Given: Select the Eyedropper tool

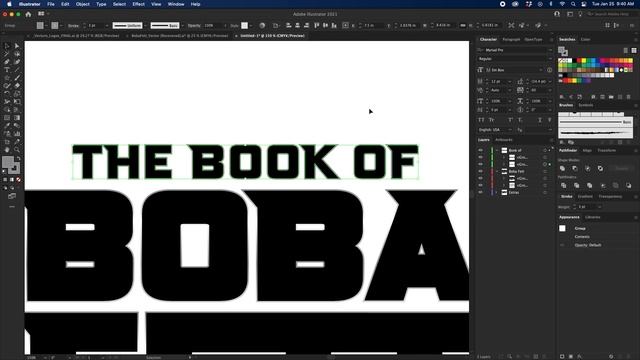Looking at the screenshot, I should click(x=7, y=126).
